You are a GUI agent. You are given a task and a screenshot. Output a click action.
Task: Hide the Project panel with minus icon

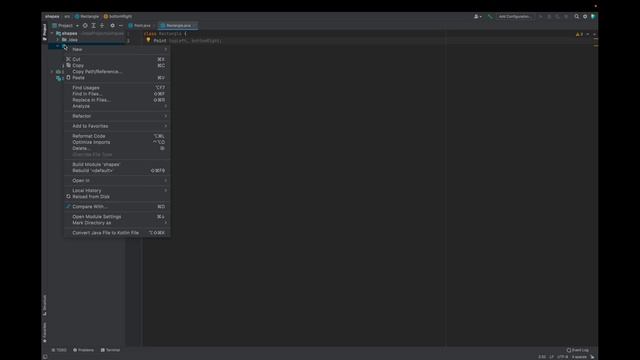point(121,25)
